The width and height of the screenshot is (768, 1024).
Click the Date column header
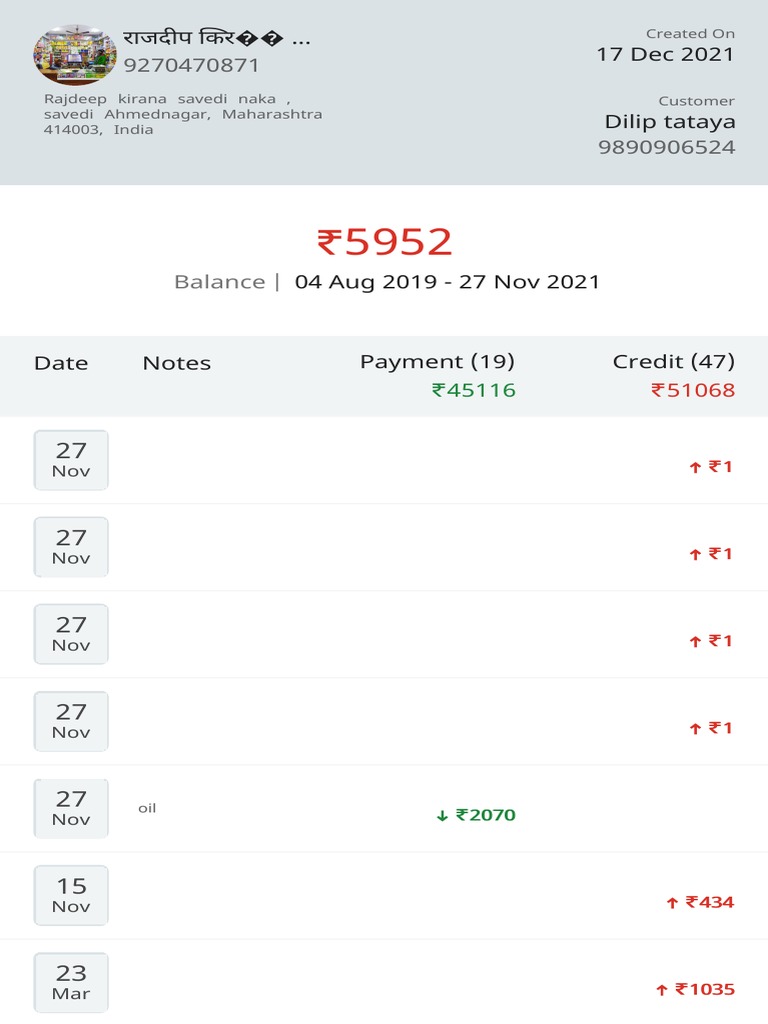click(x=61, y=363)
